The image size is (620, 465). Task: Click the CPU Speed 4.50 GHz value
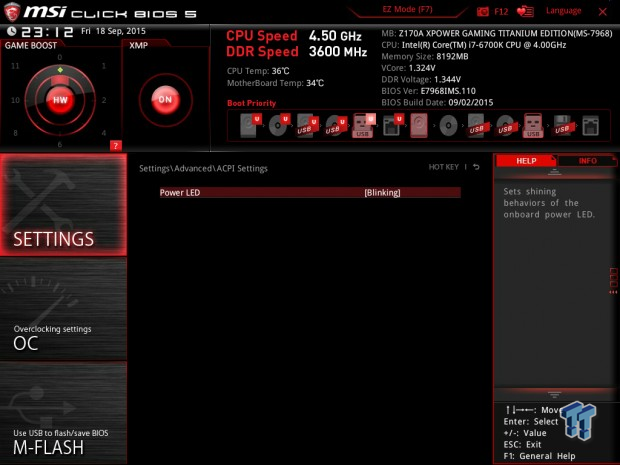pos(335,36)
